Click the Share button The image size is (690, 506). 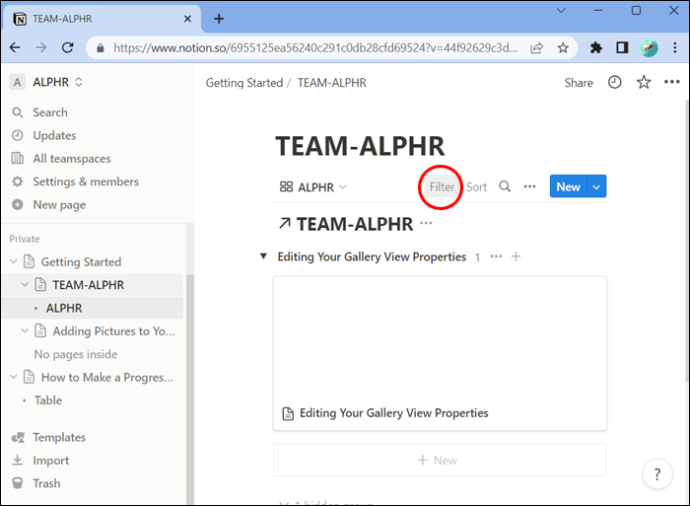(x=579, y=83)
